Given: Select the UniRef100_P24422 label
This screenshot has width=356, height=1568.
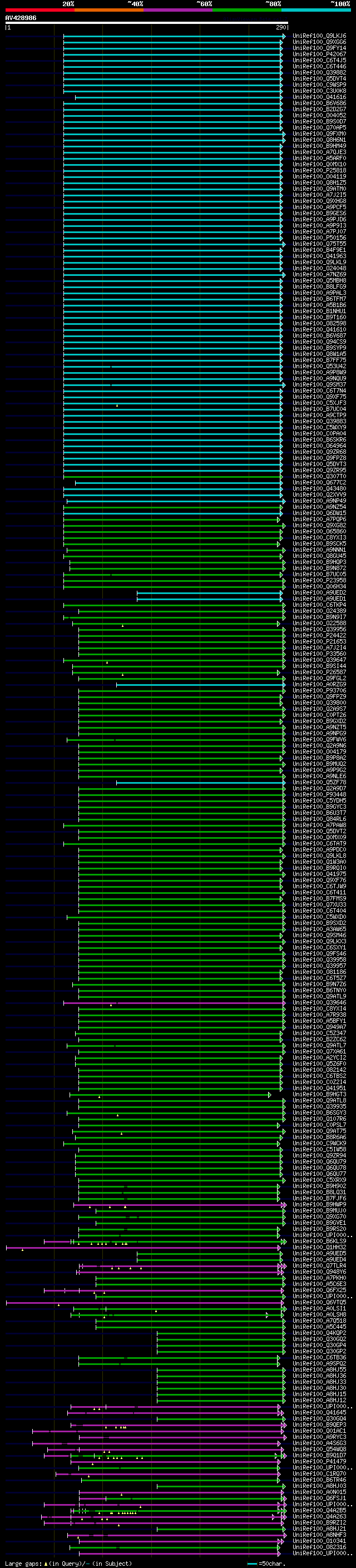Looking at the screenshot, I should coord(319,635).
